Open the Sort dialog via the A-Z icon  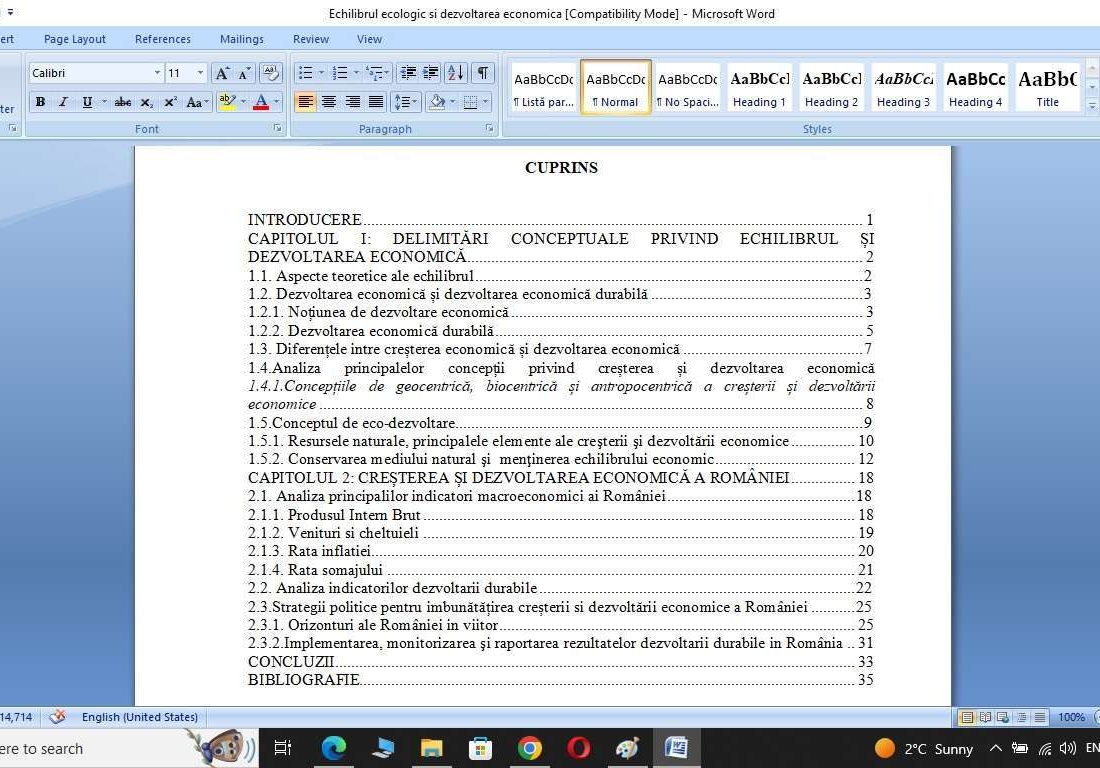click(455, 73)
